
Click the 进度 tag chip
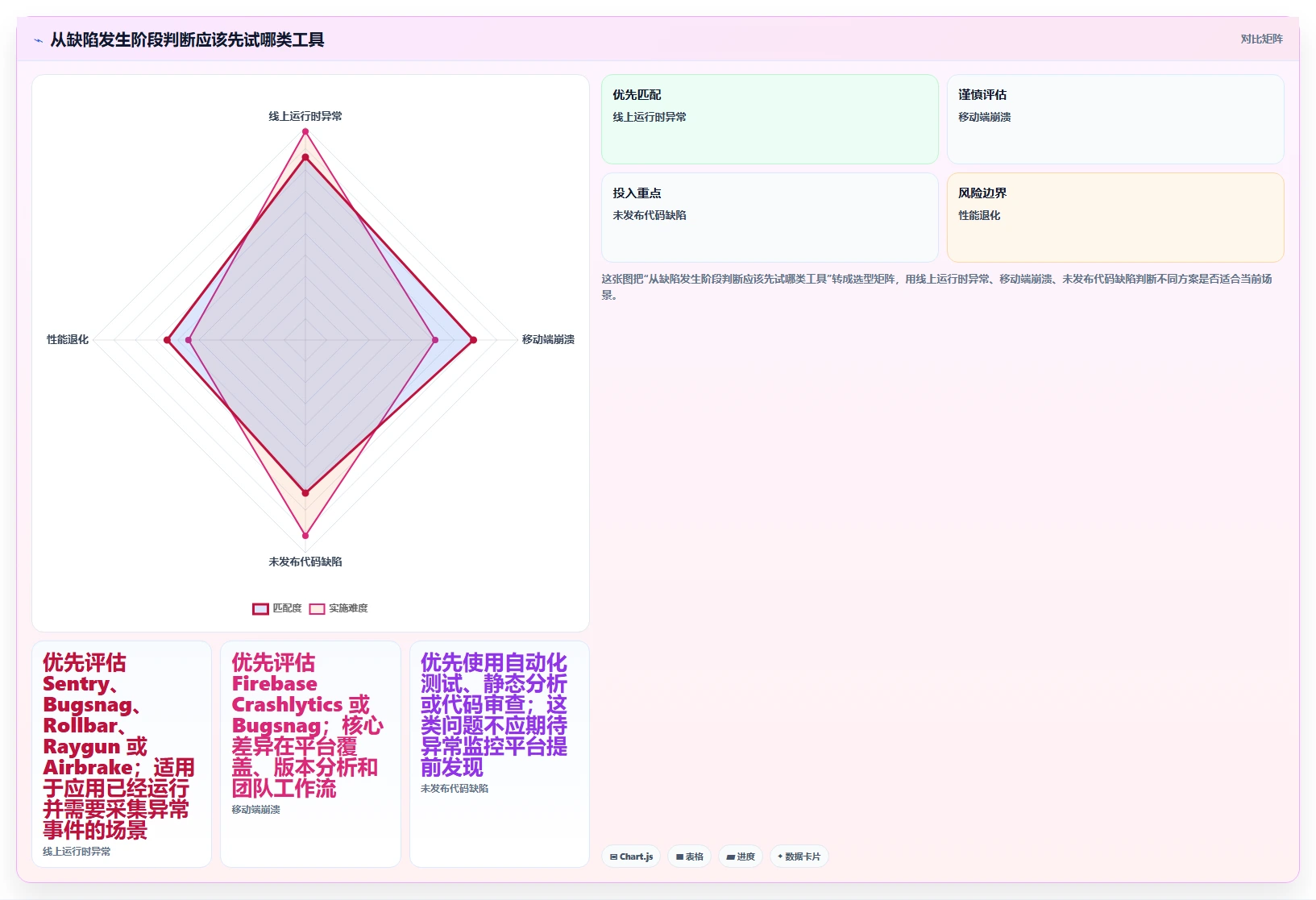[741, 856]
